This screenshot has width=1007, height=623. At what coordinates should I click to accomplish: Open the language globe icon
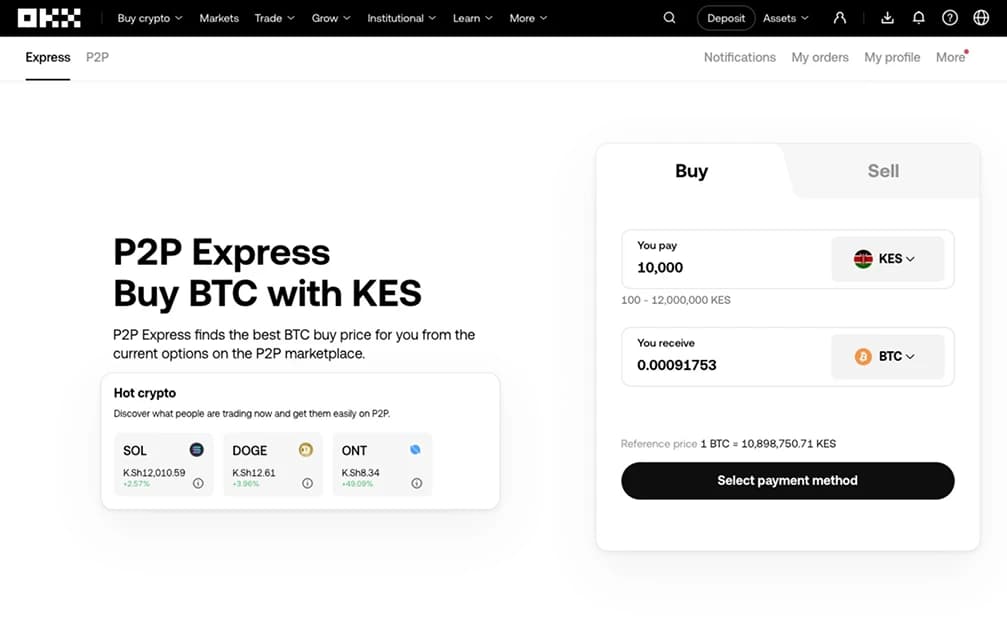tap(981, 18)
